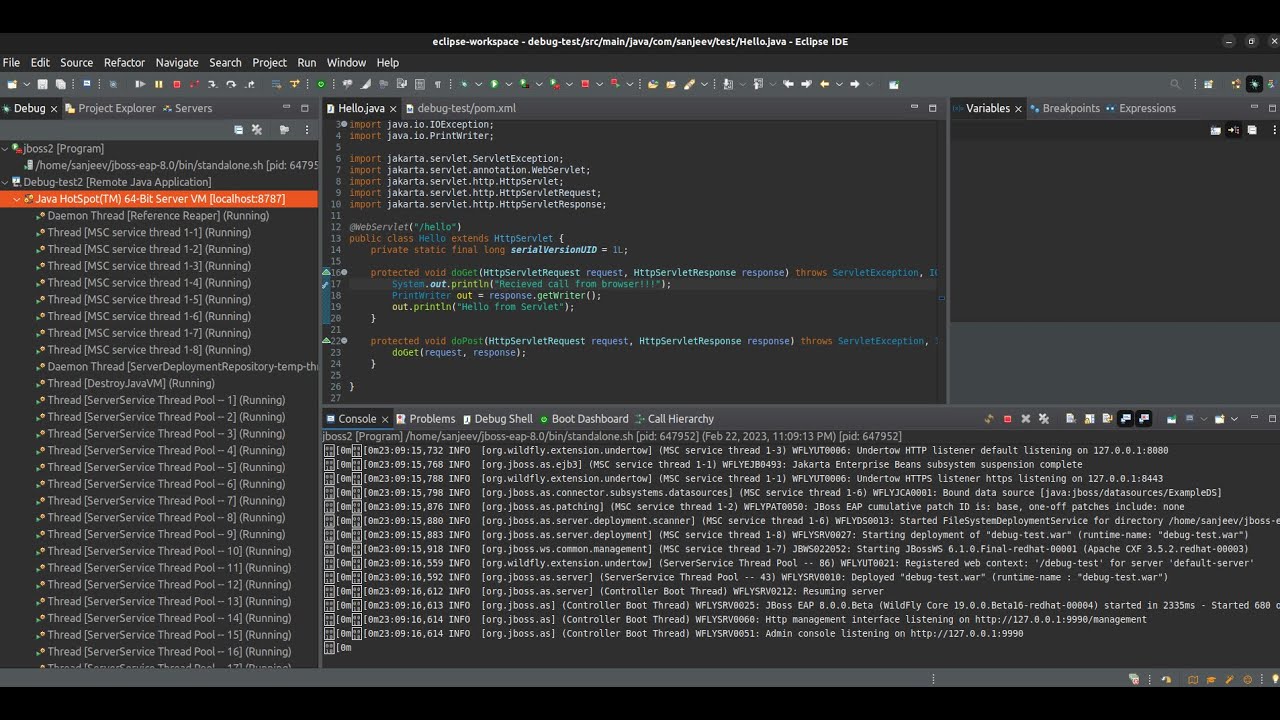Open the Run launch dropdown arrow
This screenshot has height=720, width=1280.
click(x=509, y=84)
